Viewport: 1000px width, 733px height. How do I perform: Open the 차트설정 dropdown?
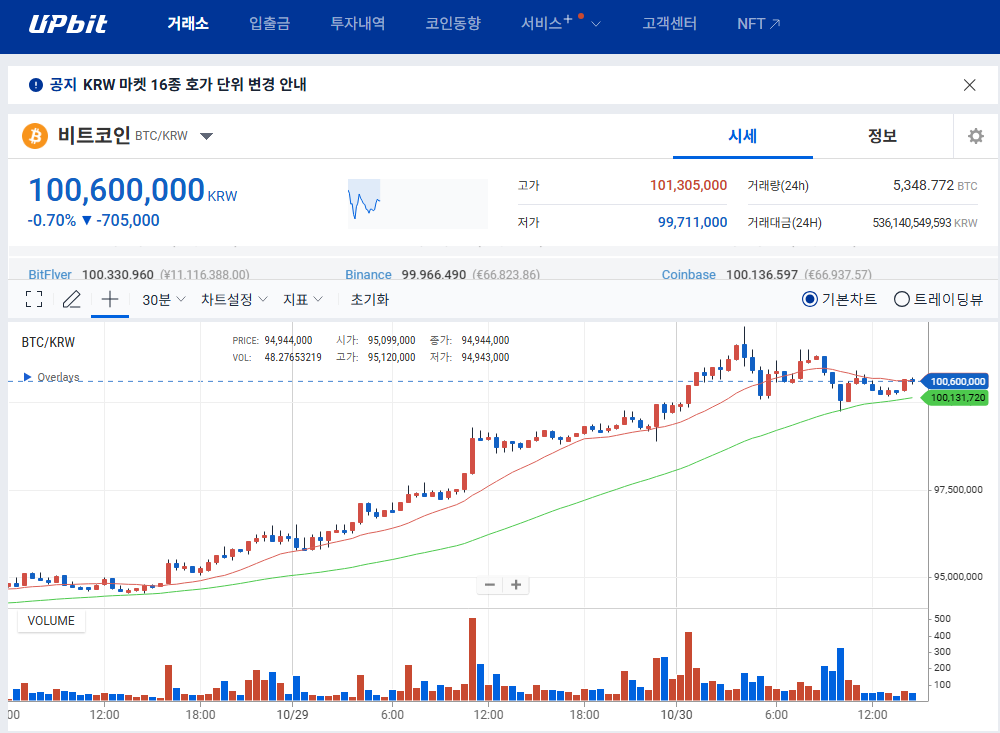(x=234, y=299)
